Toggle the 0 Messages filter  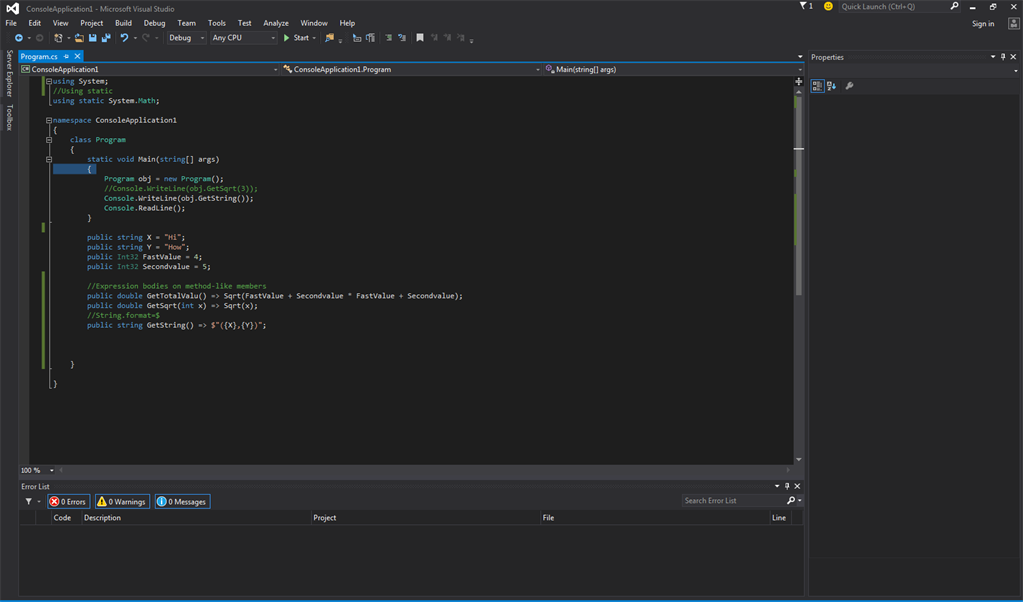[181, 501]
